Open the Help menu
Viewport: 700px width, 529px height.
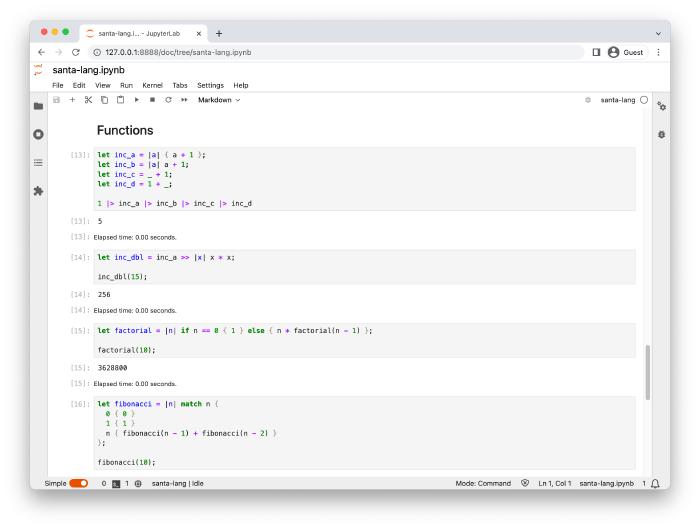pos(241,85)
